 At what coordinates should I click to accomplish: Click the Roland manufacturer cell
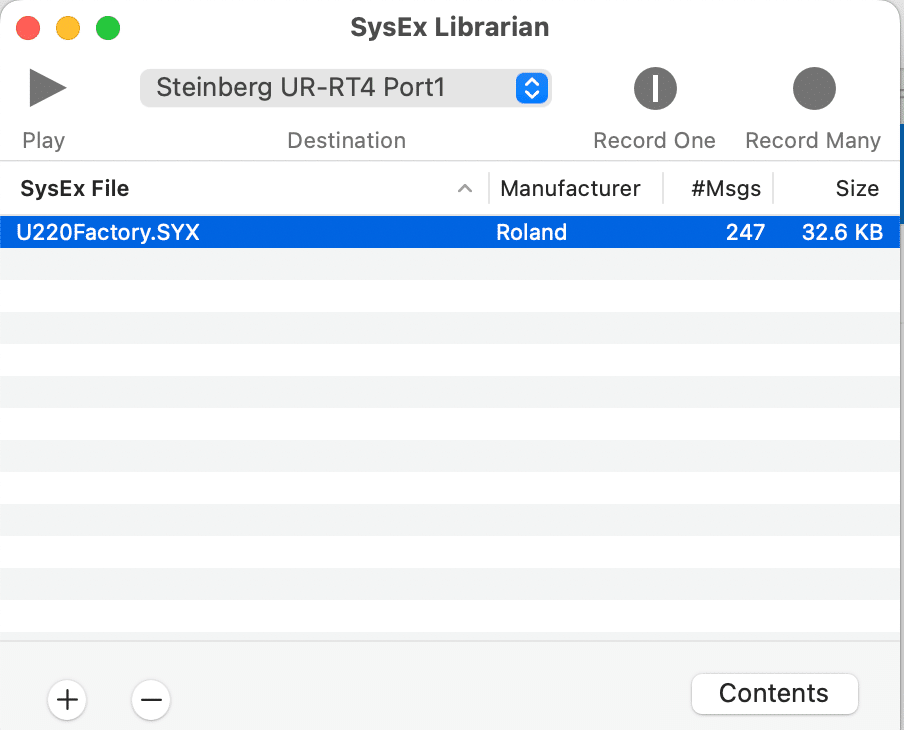[531, 233]
